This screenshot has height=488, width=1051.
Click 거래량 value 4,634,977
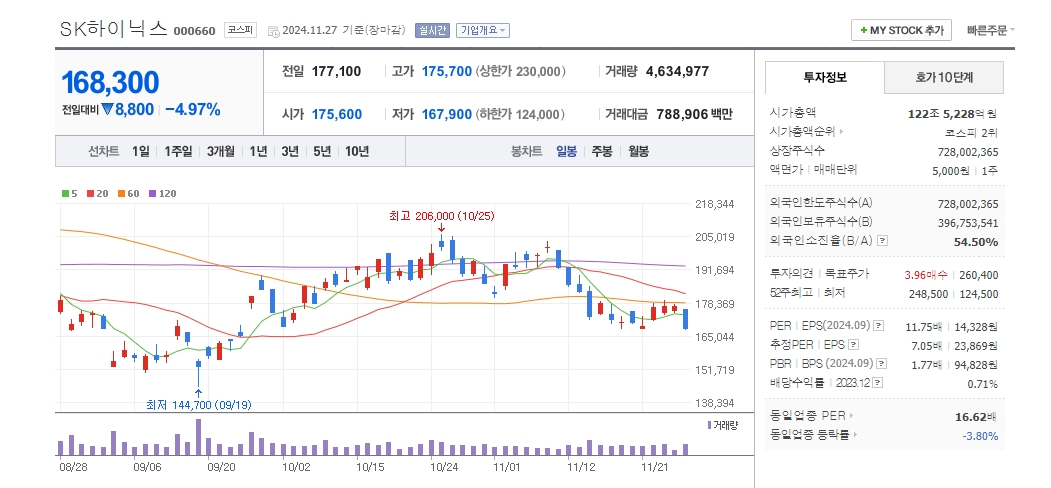click(x=677, y=72)
